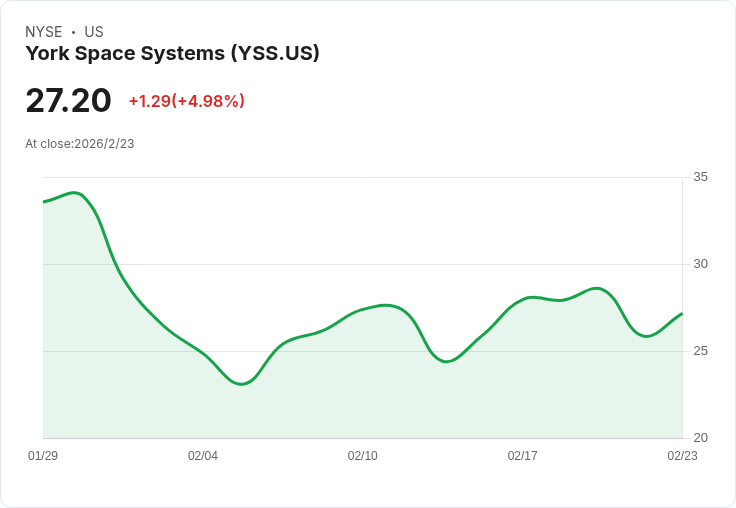Click the 20 value on price axis
This screenshot has height=508, width=736.
click(x=701, y=438)
